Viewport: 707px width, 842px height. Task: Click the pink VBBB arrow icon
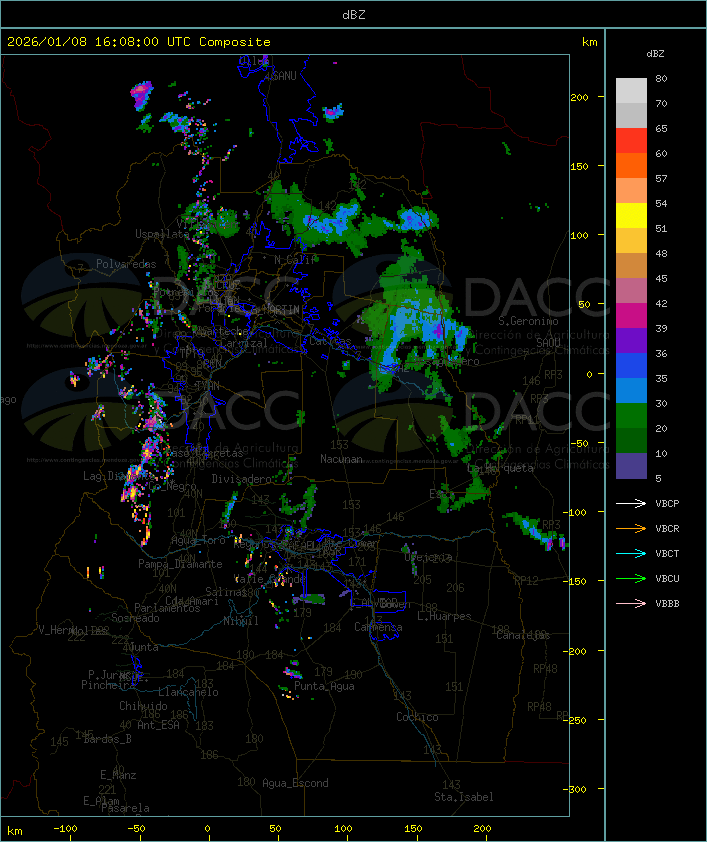click(631, 603)
